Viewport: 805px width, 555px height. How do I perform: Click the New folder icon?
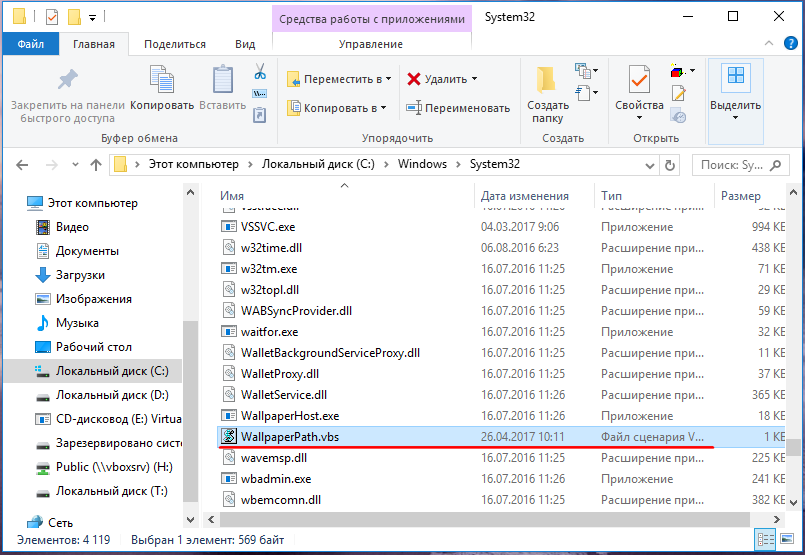pos(546,80)
